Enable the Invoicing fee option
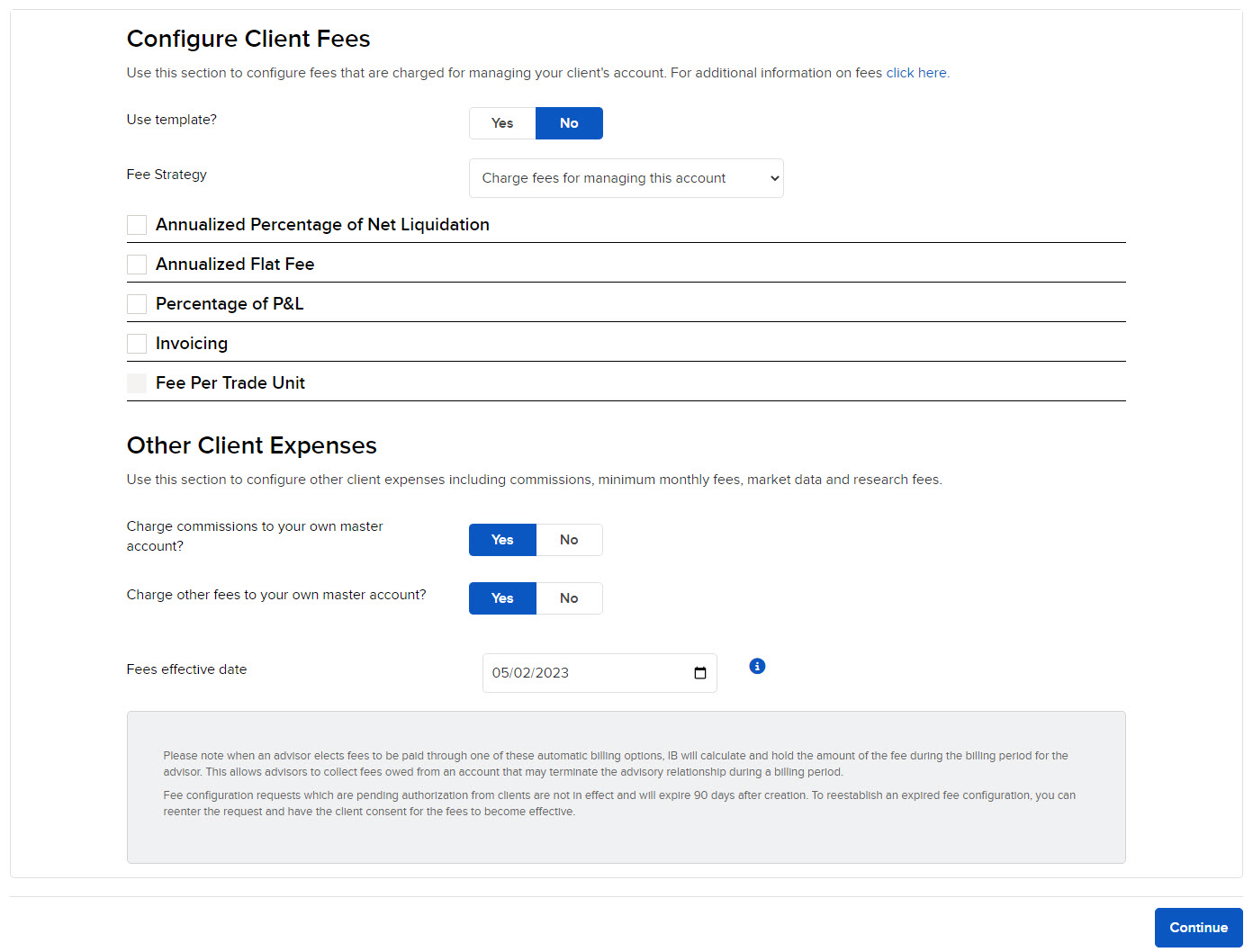 click(136, 343)
